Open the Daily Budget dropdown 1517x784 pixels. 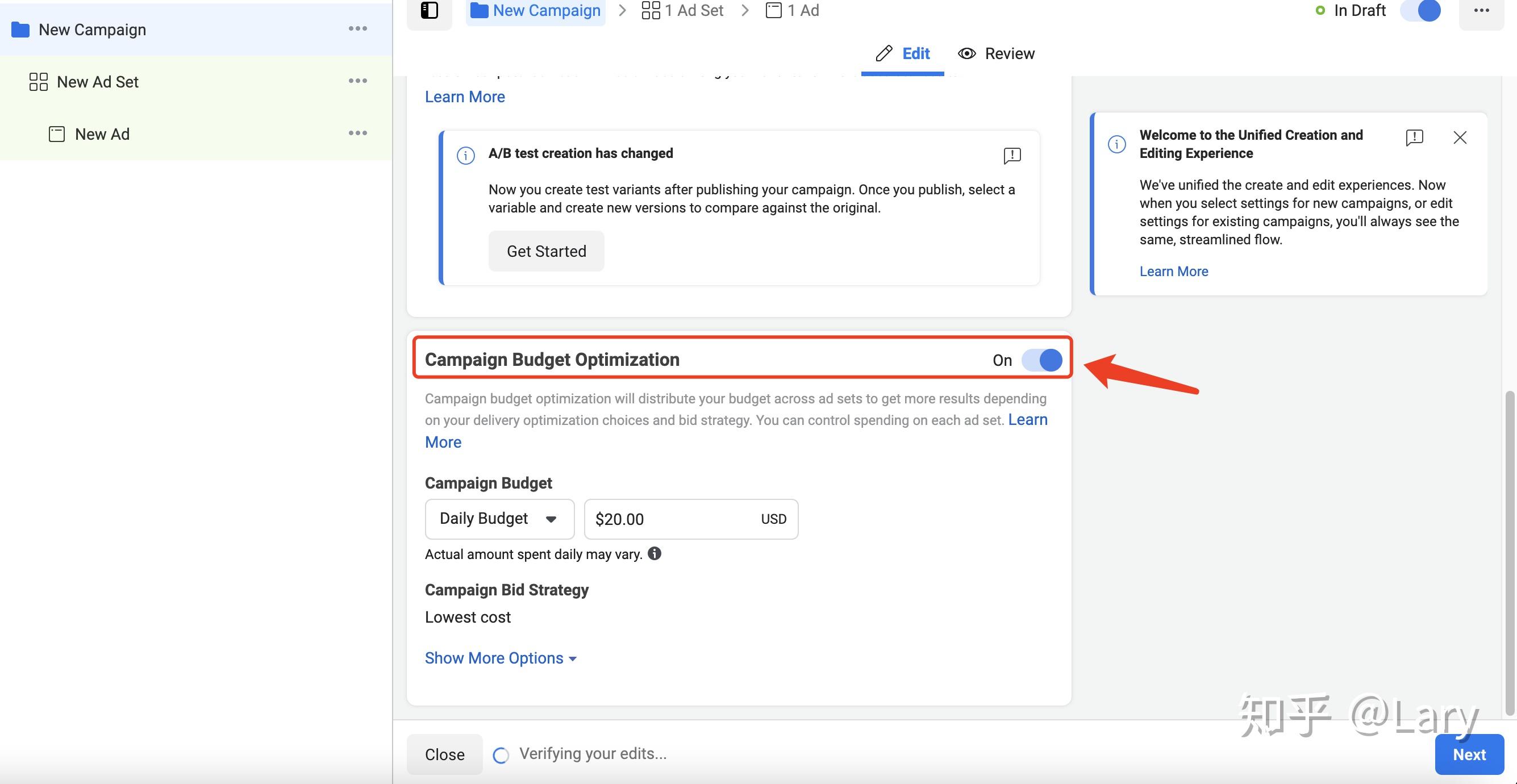click(499, 519)
